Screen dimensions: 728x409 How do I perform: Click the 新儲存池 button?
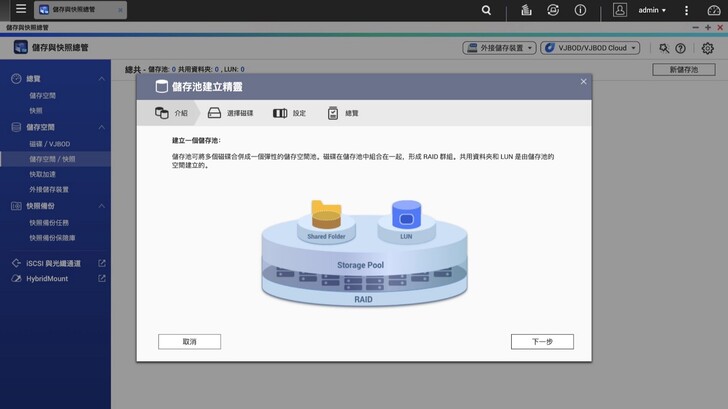[683, 70]
